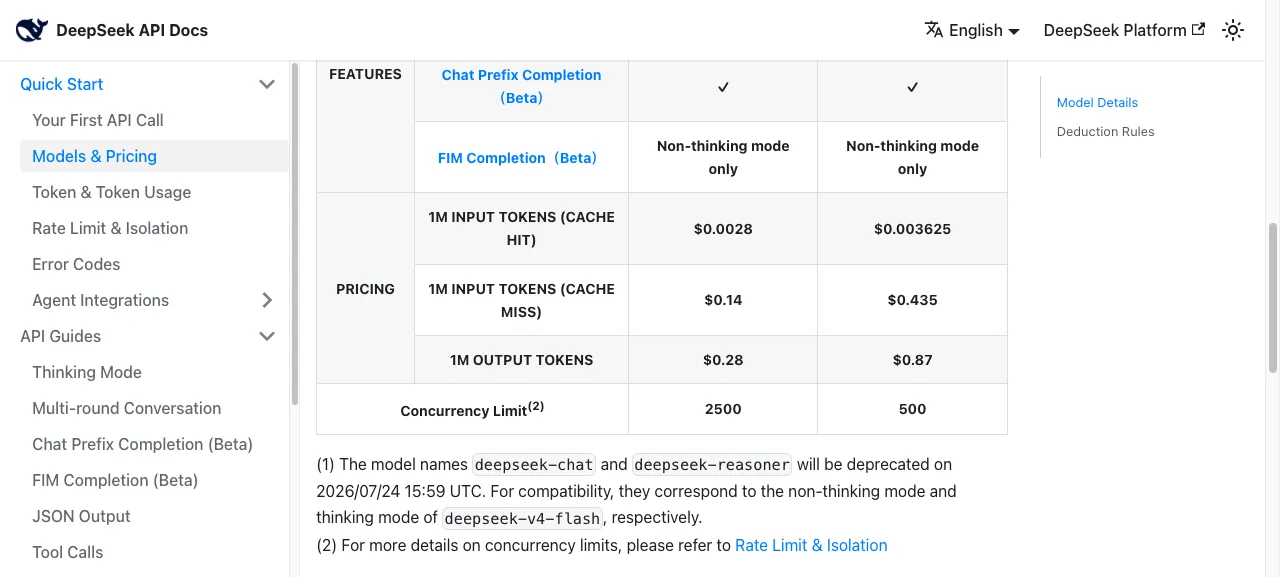
Task: Open Agent Integrations sidebar item
Action: click(x=100, y=300)
